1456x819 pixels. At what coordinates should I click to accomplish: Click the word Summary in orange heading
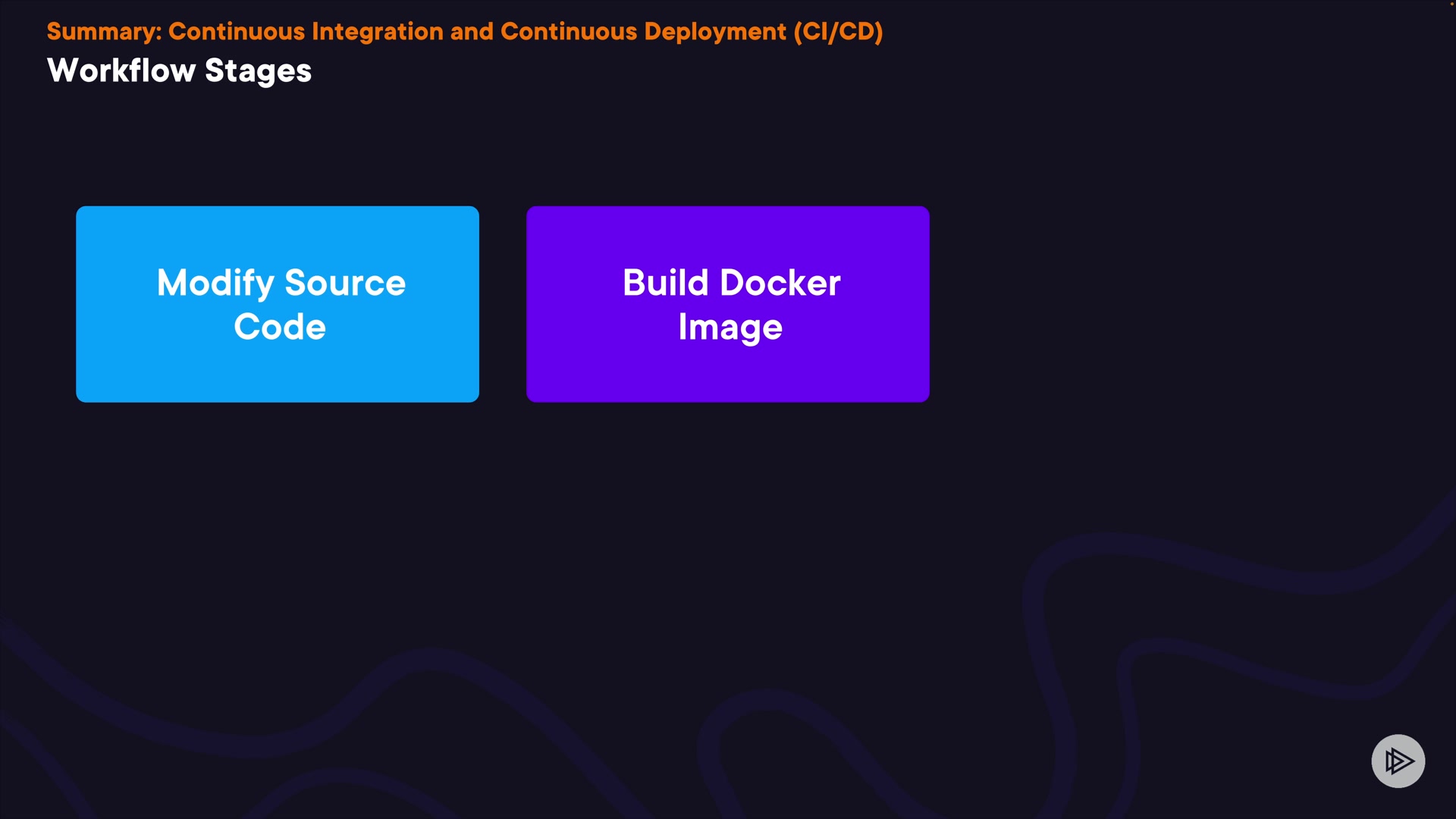coord(103,31)
